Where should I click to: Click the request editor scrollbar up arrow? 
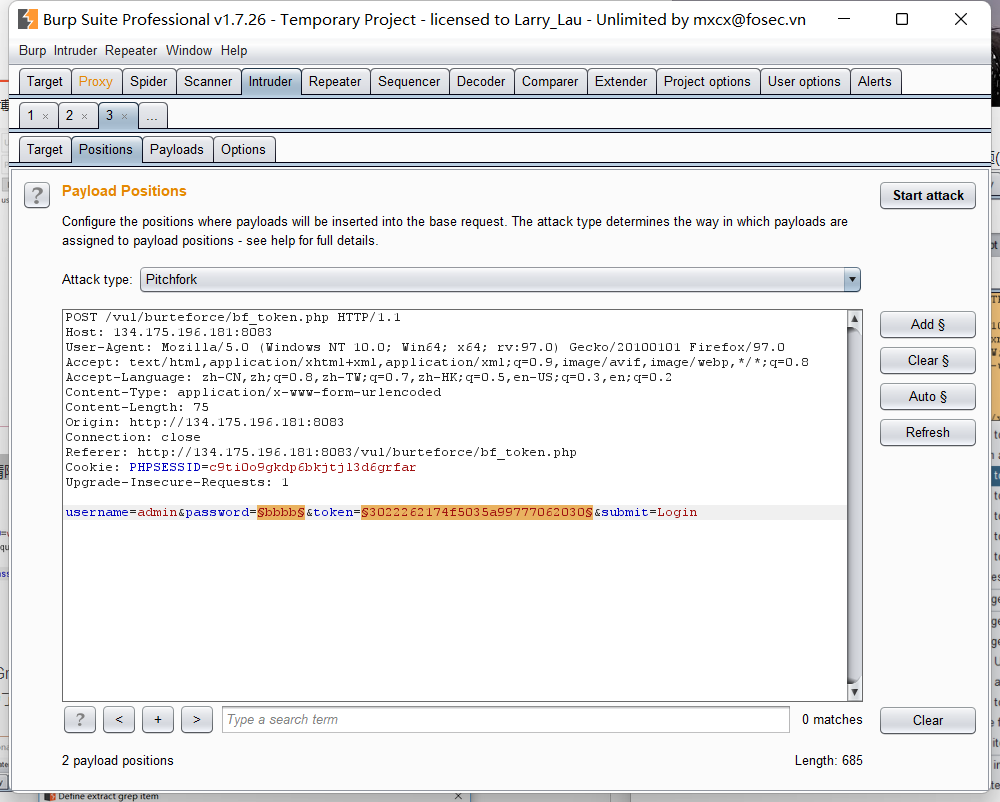pyautogui.click(x=854, y=318)
